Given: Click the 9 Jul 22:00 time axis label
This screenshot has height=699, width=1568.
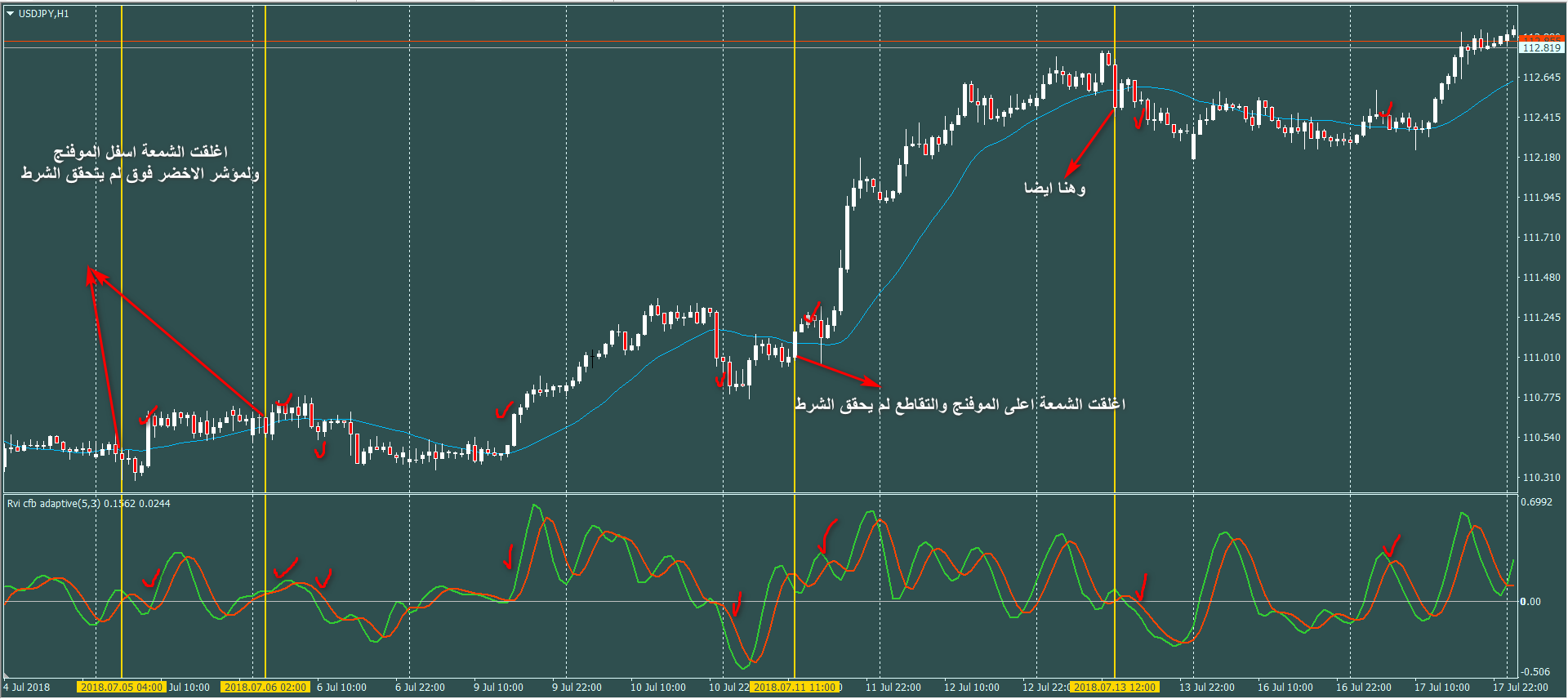Looking at the screenshot, I should tap(577, 688).
